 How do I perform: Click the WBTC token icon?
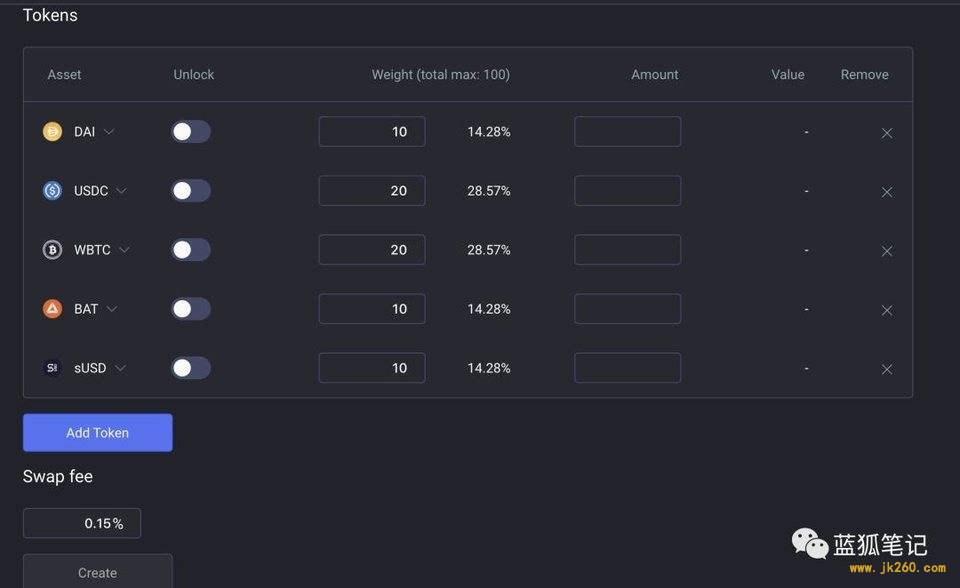(52, 250)
